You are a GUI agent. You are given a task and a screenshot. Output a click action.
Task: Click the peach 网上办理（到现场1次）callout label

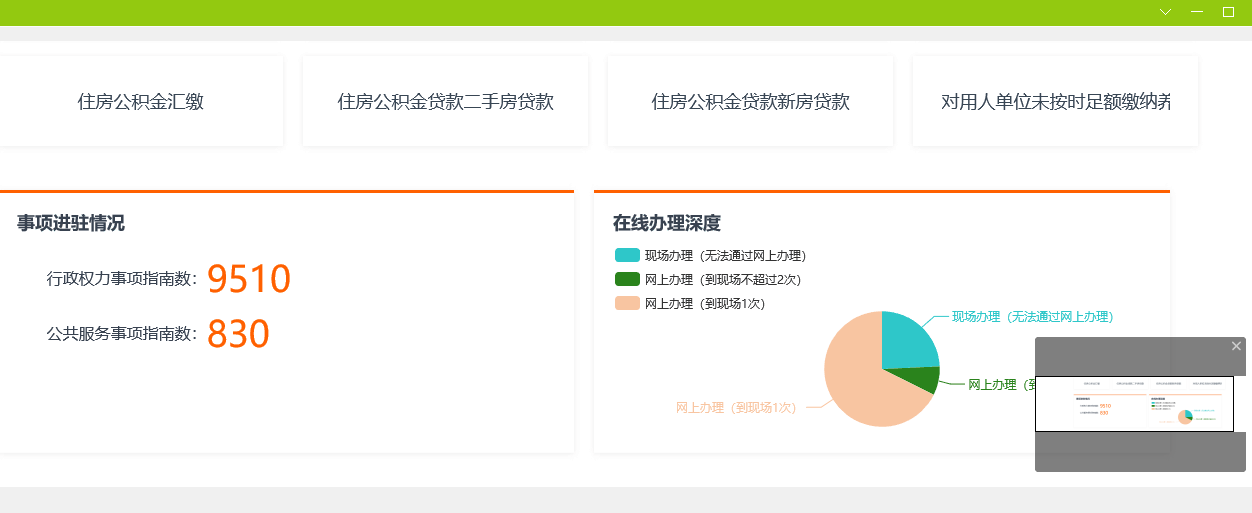(736, 408)
